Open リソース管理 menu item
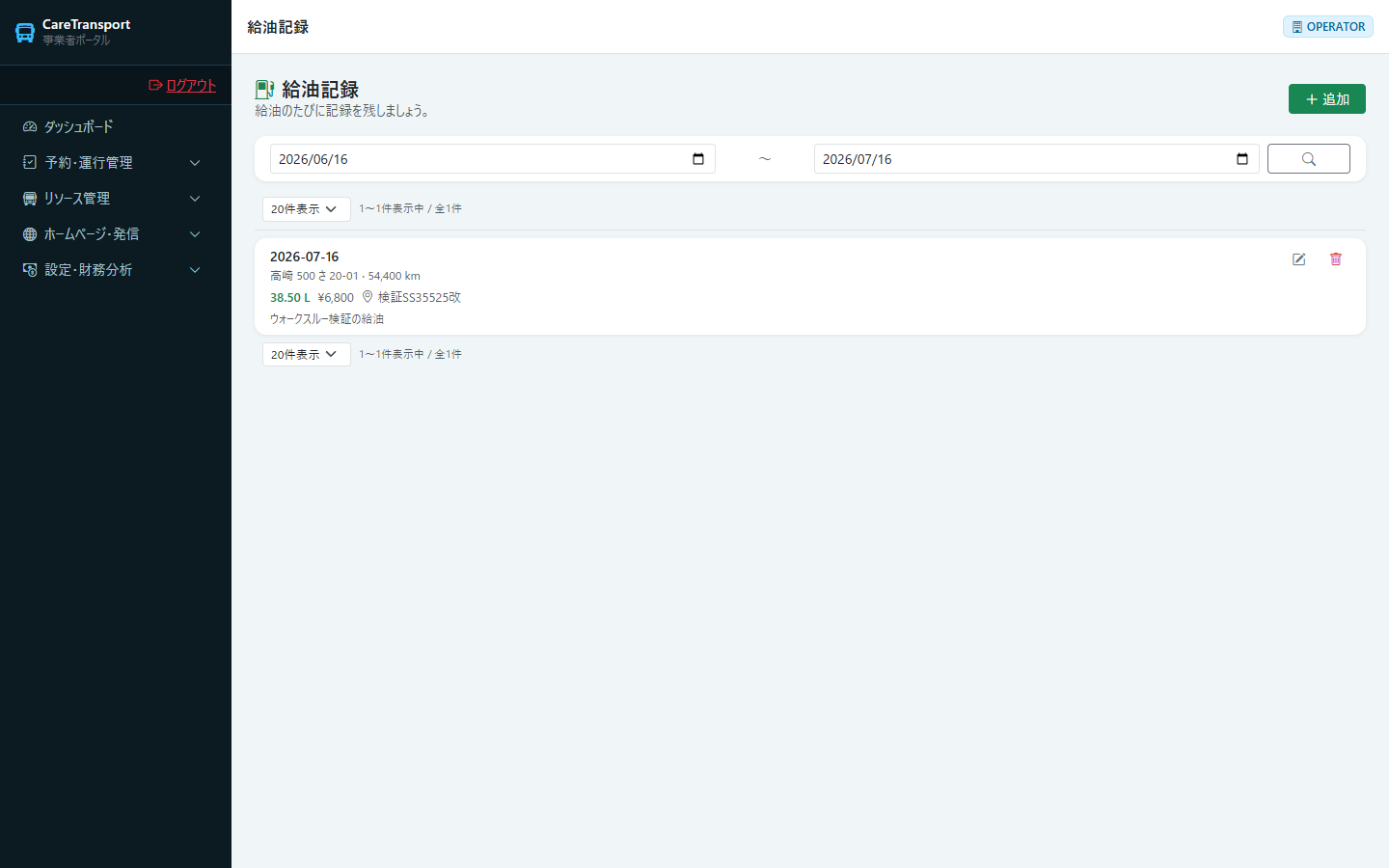 116,198
